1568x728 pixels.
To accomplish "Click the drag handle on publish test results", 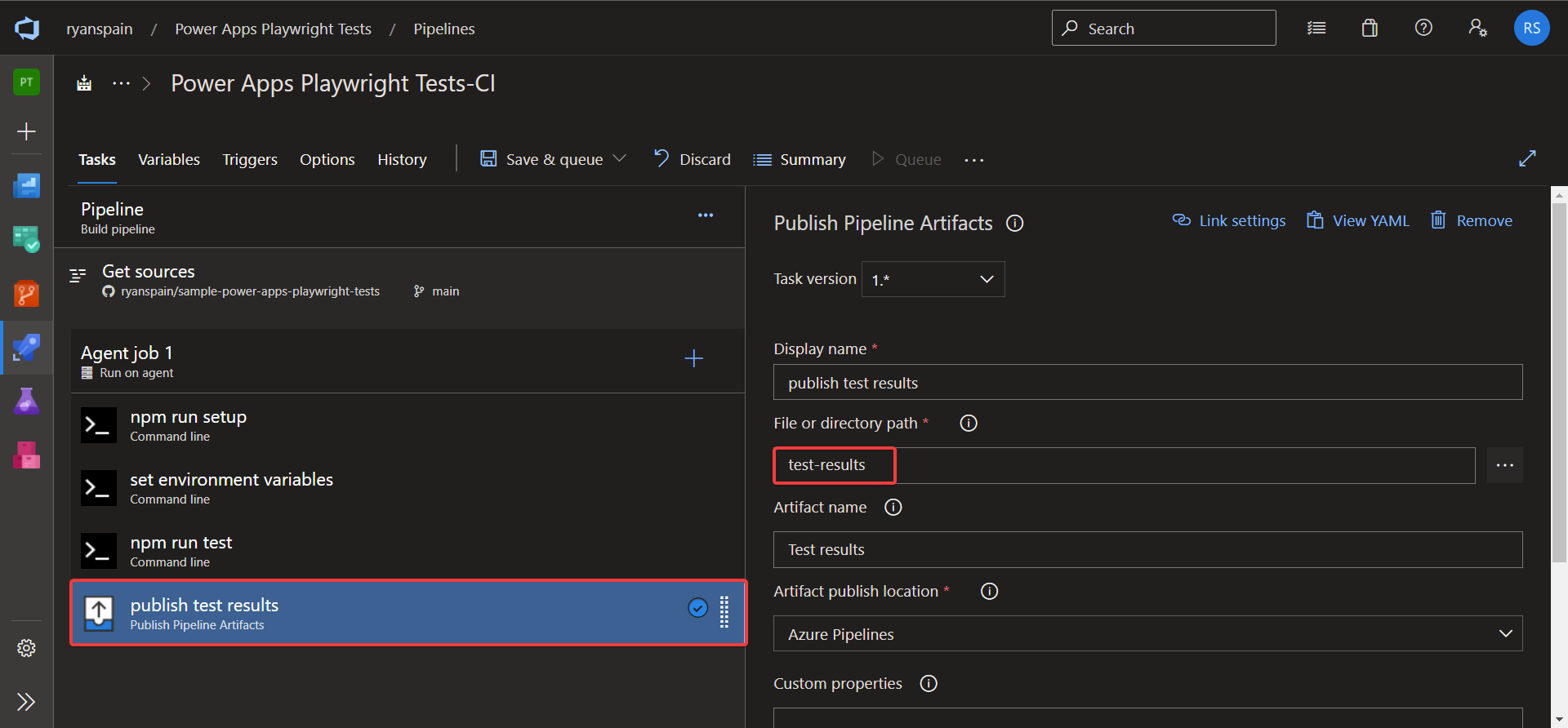I will 724,612.
